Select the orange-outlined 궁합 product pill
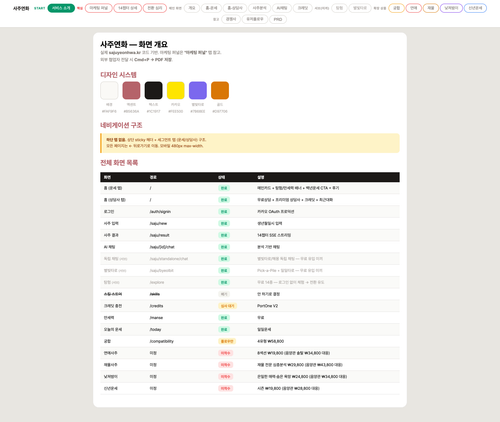Screen dimensions: 500x422 [396, 8]
